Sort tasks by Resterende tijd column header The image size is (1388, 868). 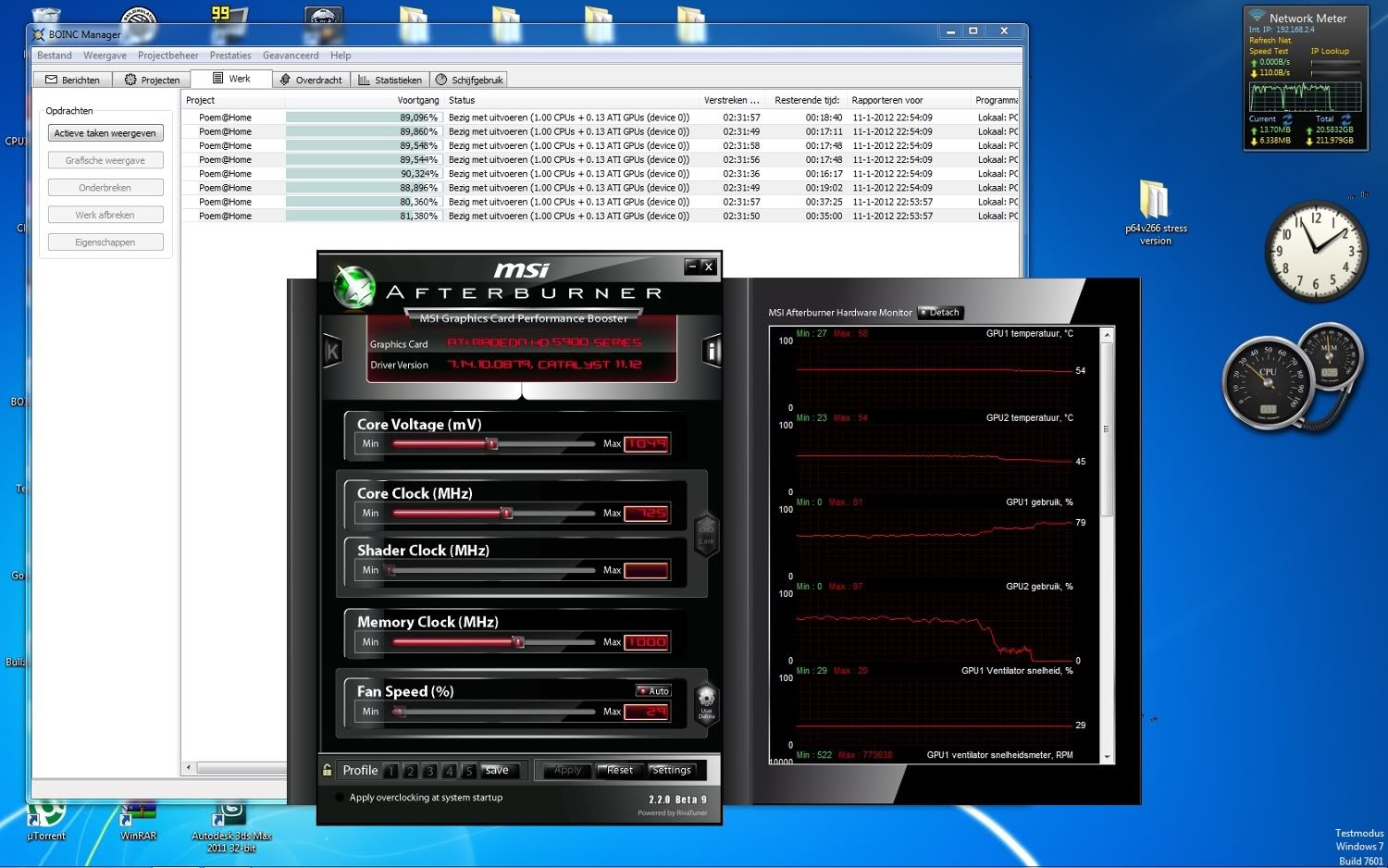807,100
